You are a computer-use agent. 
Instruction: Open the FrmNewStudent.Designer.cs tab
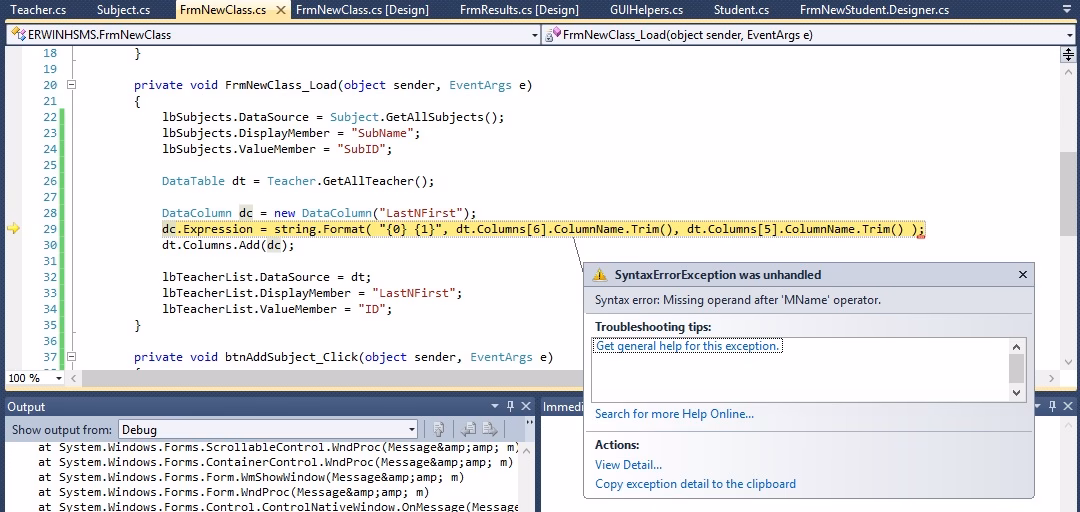coord(874,10)
